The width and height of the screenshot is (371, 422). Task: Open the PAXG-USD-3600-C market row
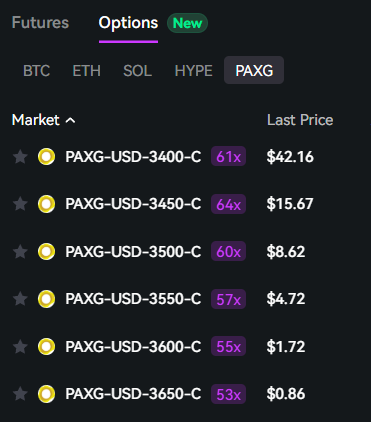[x=185, y=347]
